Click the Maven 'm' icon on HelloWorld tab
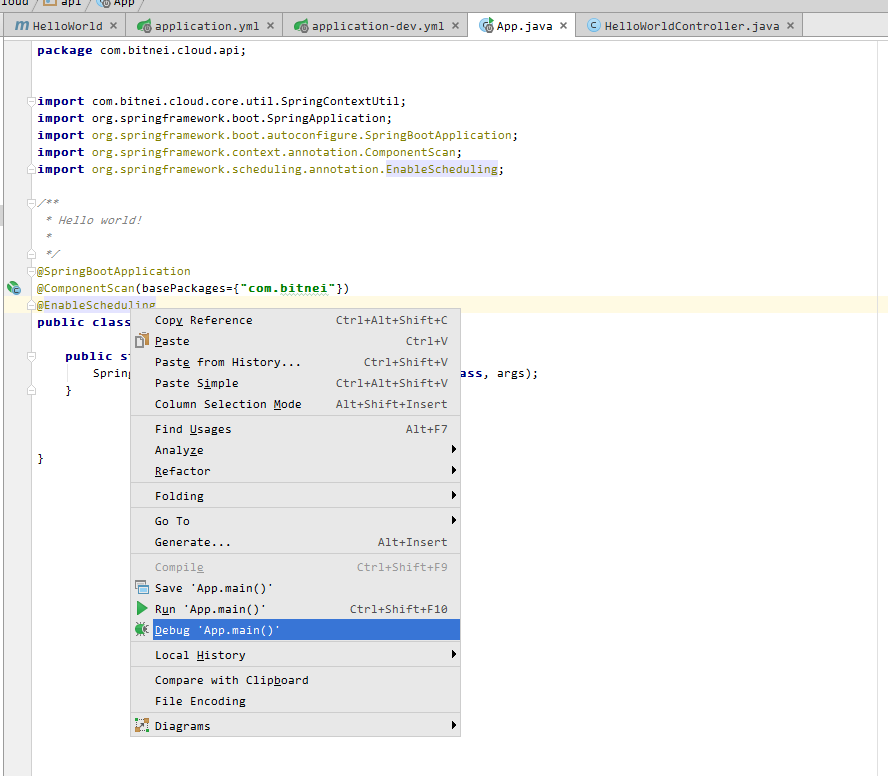This screenshot has width=888, height=776. tap(22, 25)
